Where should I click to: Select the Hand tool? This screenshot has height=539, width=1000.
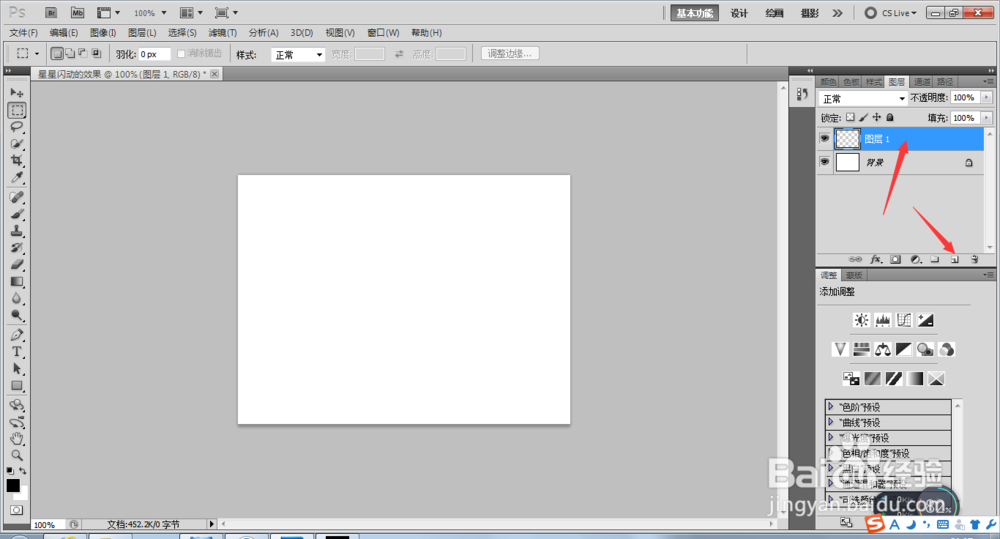[17, 438]
